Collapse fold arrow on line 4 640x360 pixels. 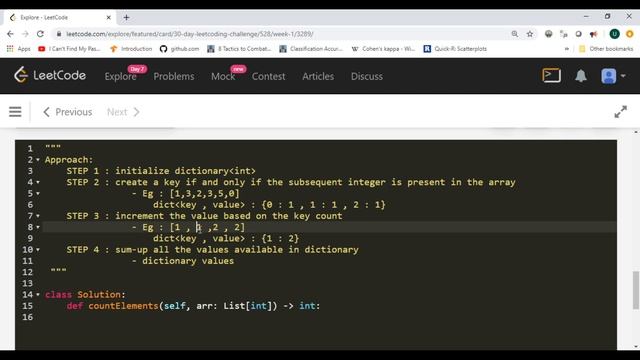click(38, 182)
